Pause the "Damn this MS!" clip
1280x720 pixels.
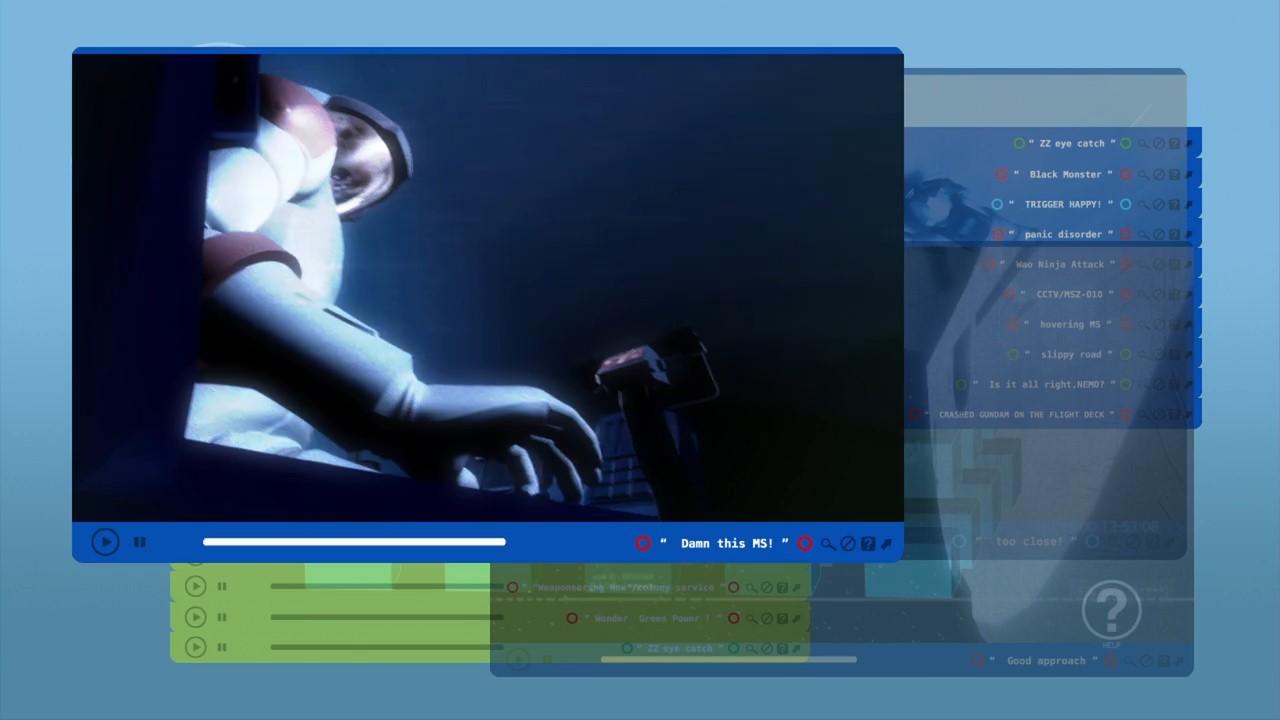pyautogui.click(x=140, y=542)
